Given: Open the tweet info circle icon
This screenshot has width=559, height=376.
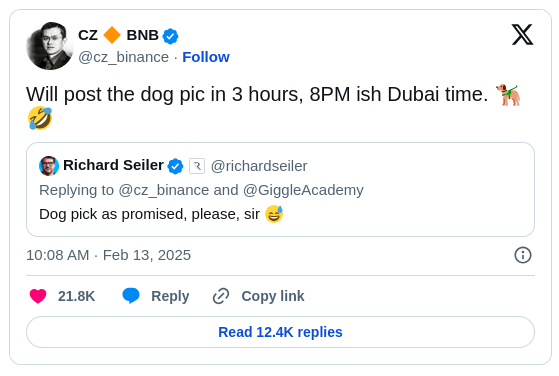Looking at the screenshot, I should (523, 255).
